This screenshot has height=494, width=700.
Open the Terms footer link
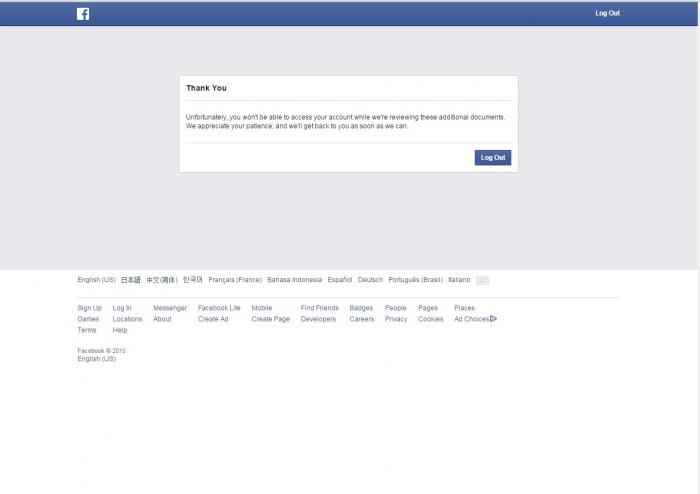[x=87, y=330]
